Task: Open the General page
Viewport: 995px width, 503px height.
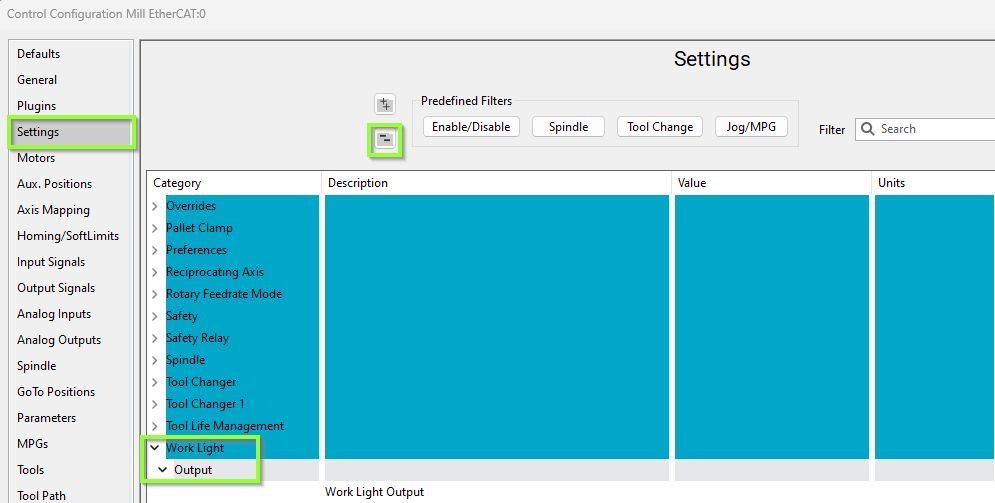Action: (x=37, y=80)
